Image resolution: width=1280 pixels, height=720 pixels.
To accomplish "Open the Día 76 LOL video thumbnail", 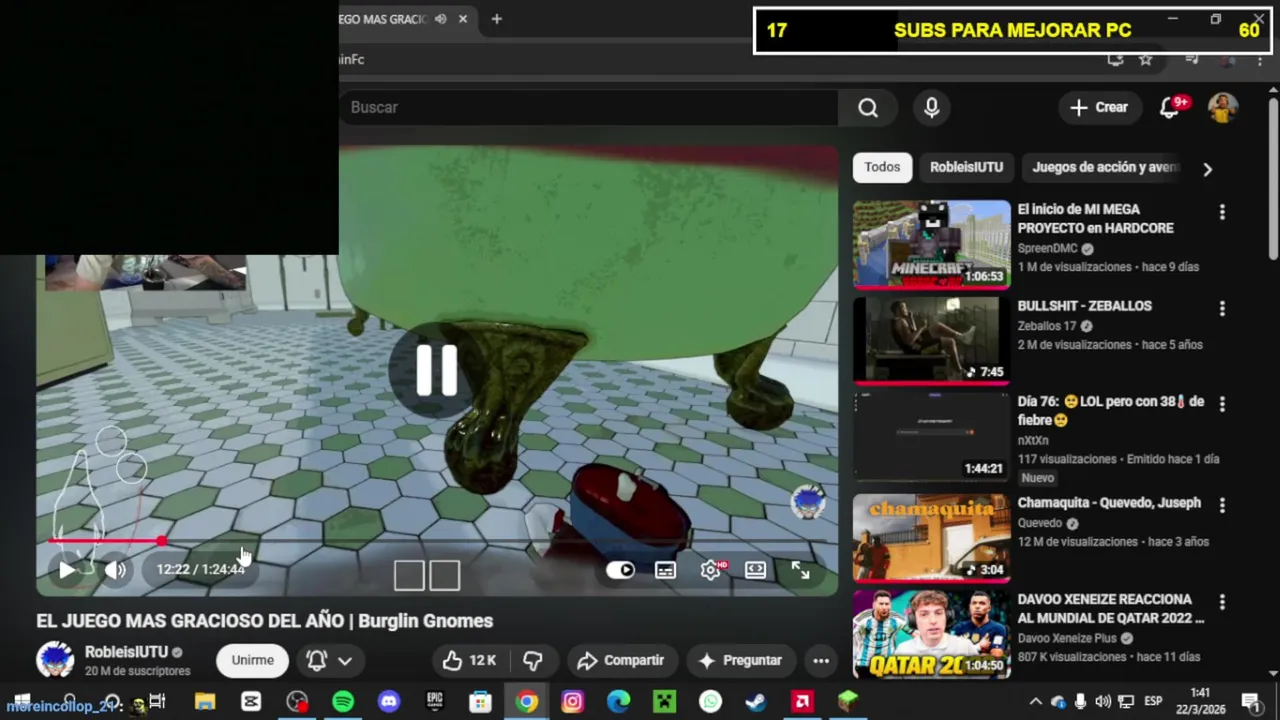I will (x=932, y=437).
